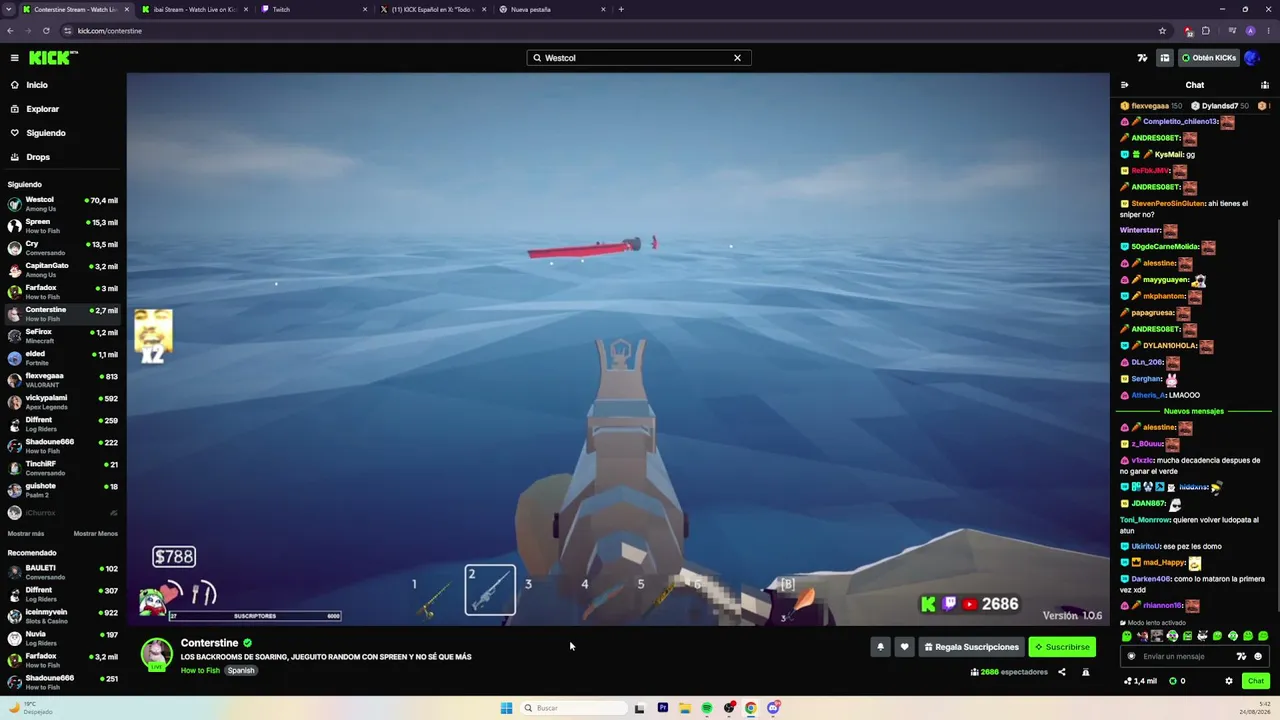The height and width of the screenshot is (720, 1280).
Task: Open Drops in the sidebar
Action: point(63,157)
